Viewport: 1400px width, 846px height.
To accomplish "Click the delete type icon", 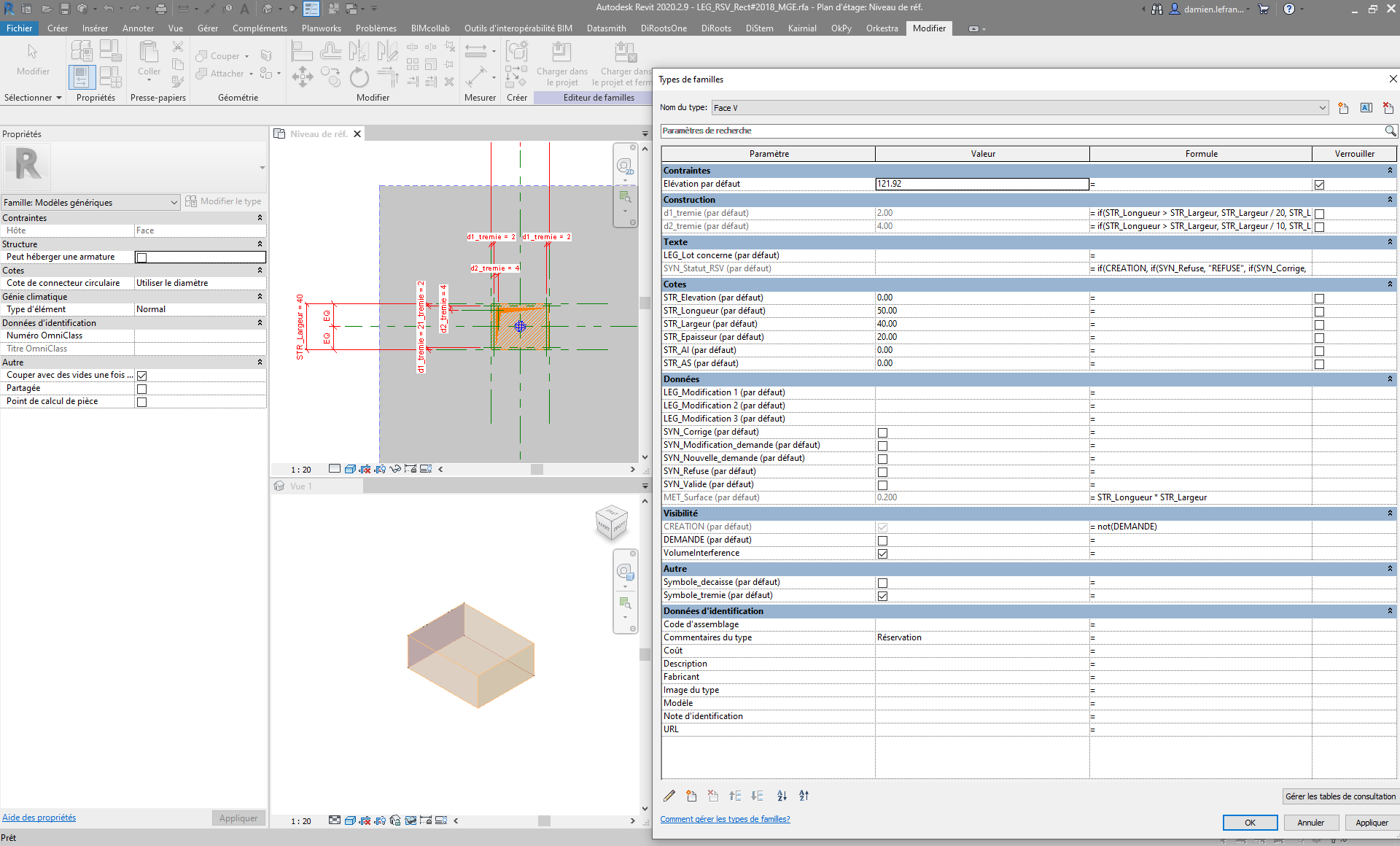I will click(1388, 108).
